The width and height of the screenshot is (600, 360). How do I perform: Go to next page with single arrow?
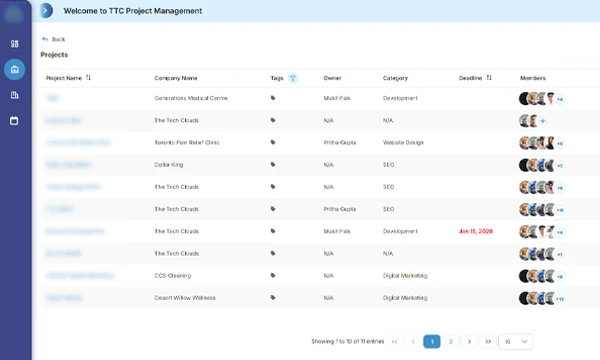pyautogui.click(x=470, y=342)
